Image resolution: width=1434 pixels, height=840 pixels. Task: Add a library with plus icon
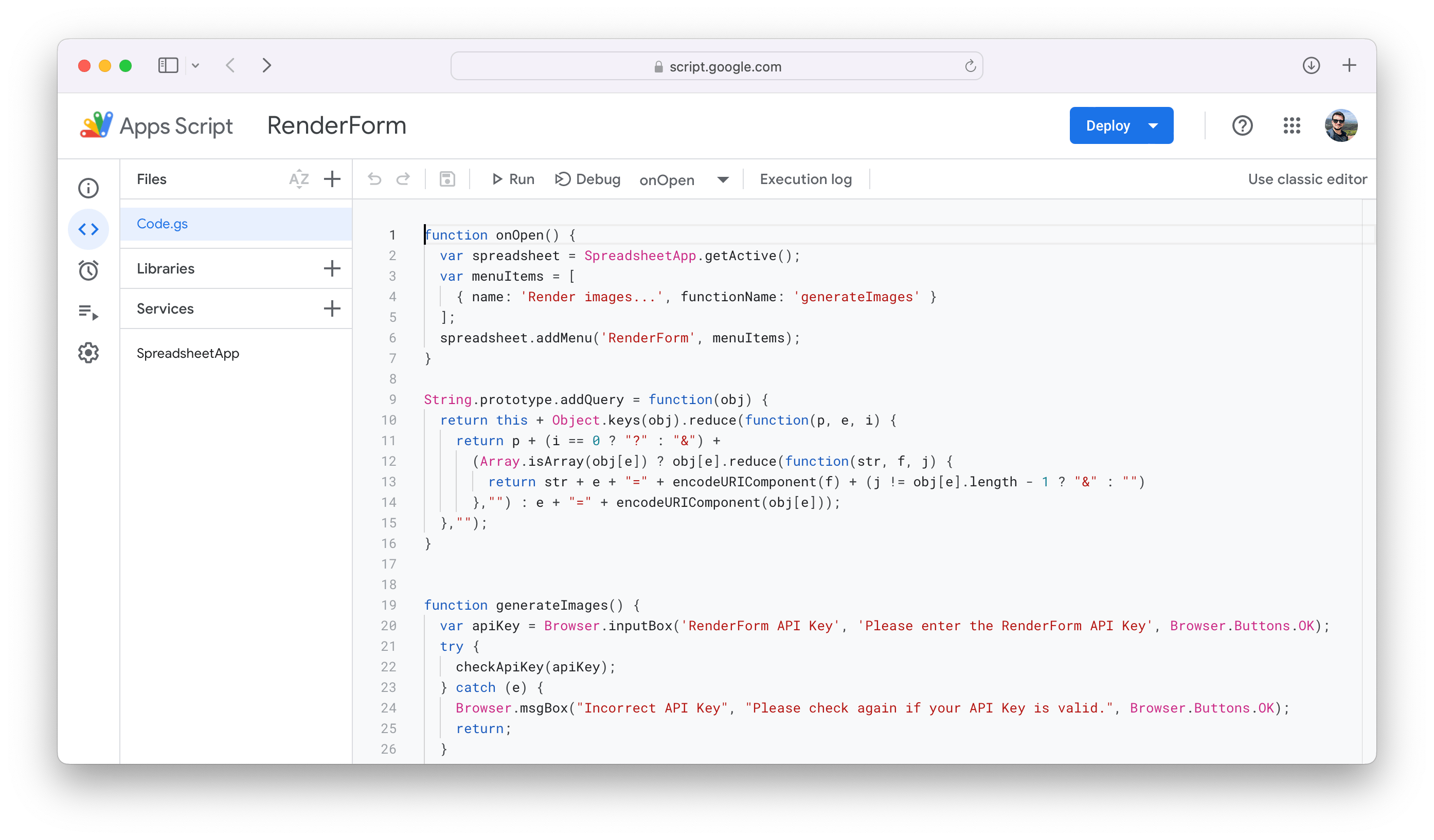(332, 268)
